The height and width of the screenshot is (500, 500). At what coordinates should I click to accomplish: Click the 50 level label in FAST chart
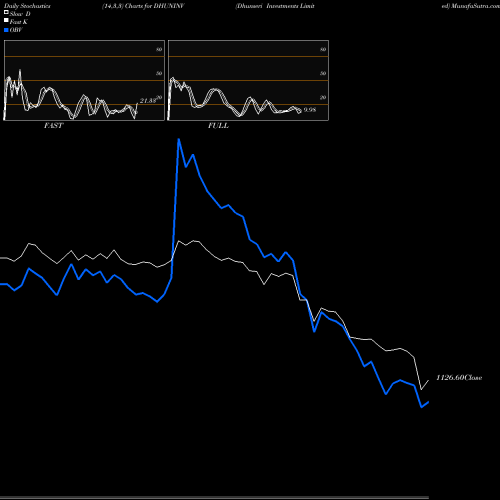coord(159,73)
